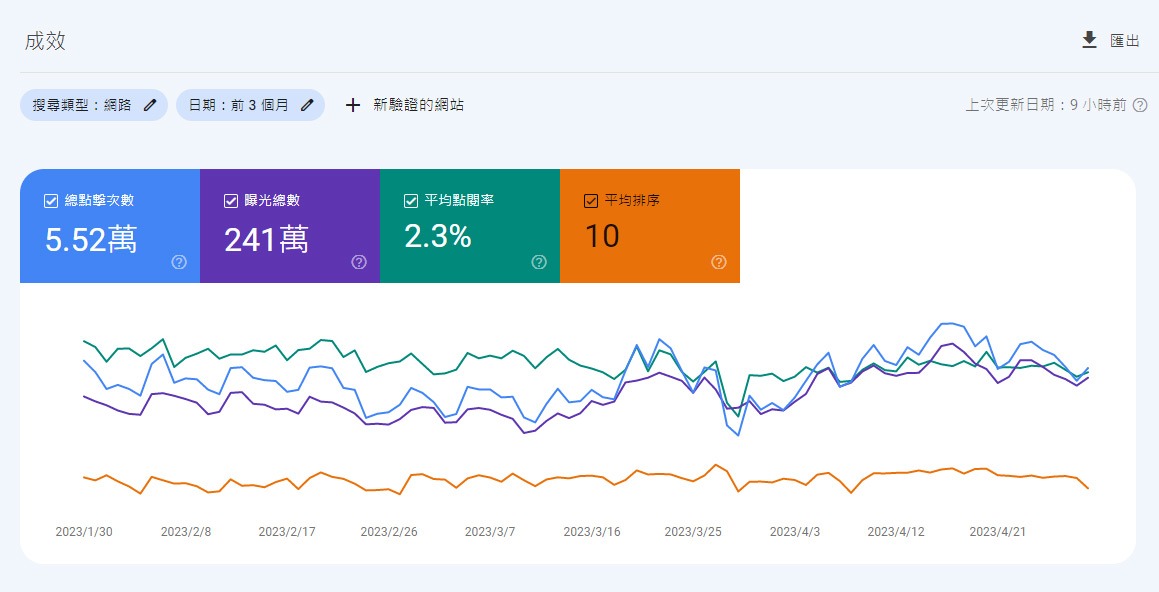Viewport: 1159px width, 592px height.
Task: Click the download export icon
Action: click(x=1089, y=40)
